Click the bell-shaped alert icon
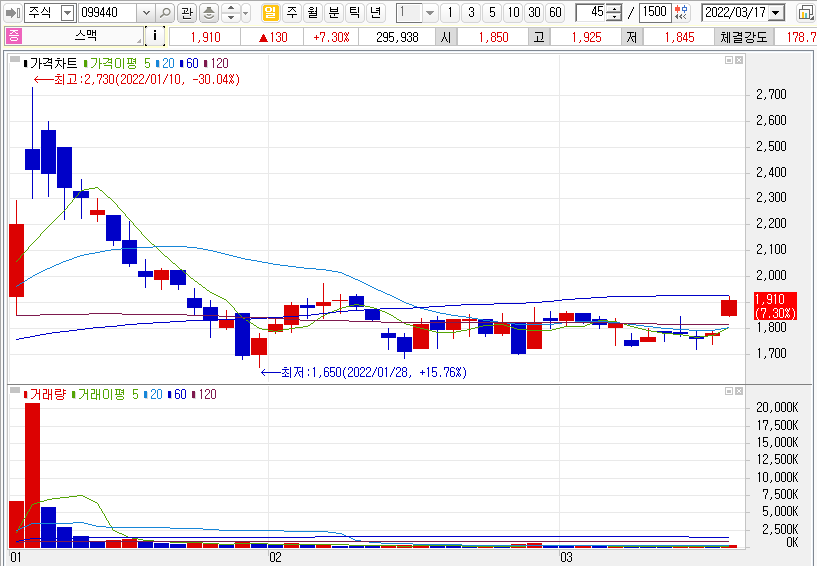The width and height of the screenshot is (817, 566). (x=208, y=13)
